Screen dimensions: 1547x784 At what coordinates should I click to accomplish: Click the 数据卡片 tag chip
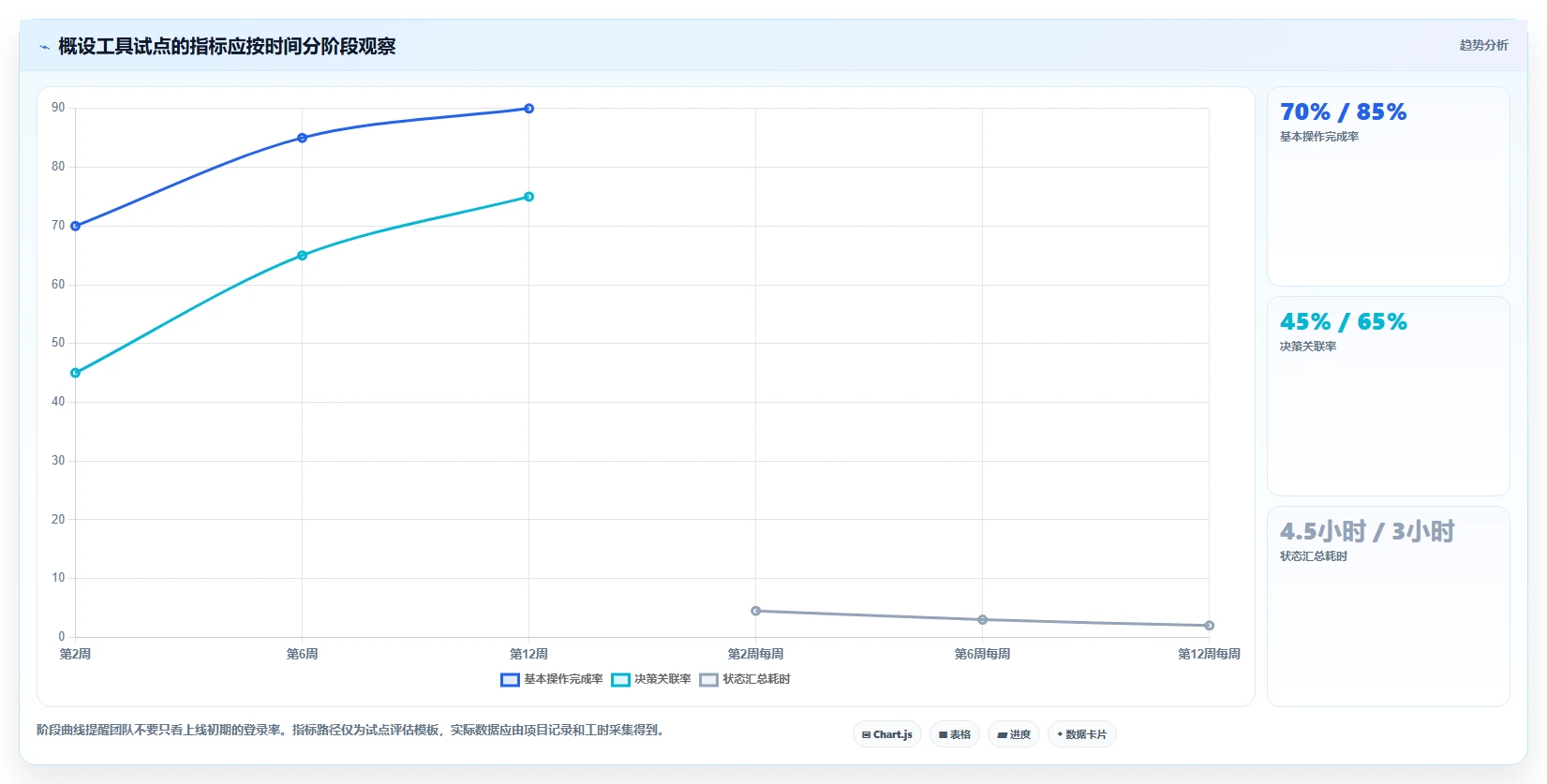click(x=1082, y=734)
